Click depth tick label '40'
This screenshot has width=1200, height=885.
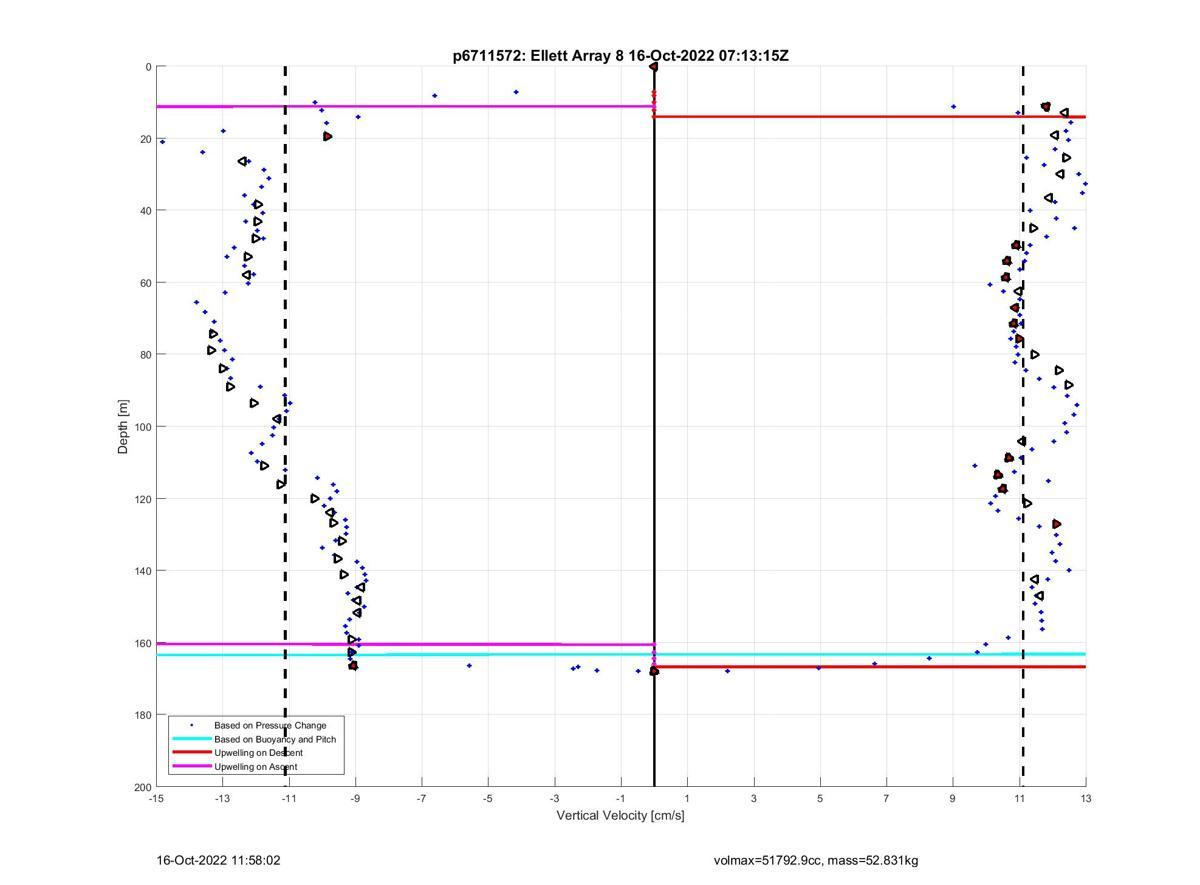(145, 211)
